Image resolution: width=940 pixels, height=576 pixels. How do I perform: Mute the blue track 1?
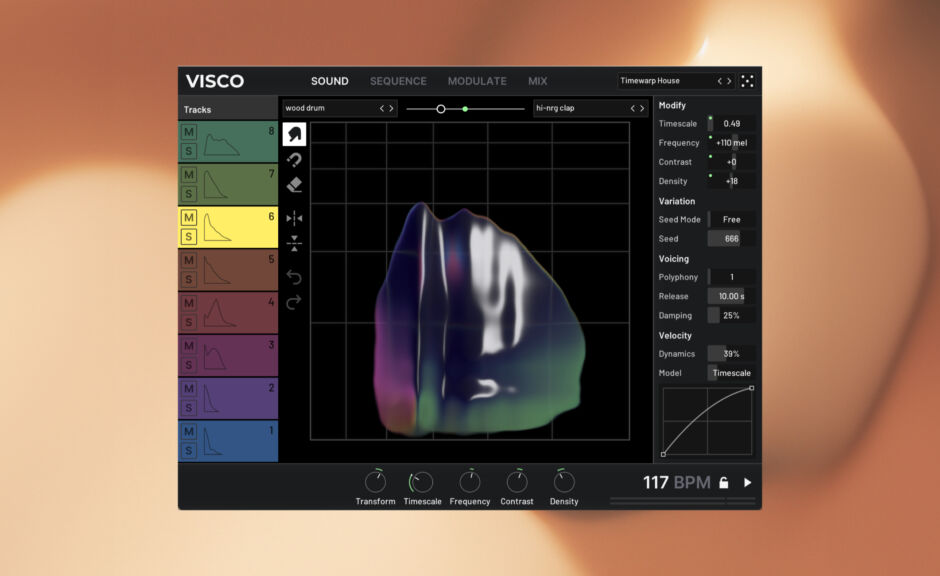pos(188,432)
